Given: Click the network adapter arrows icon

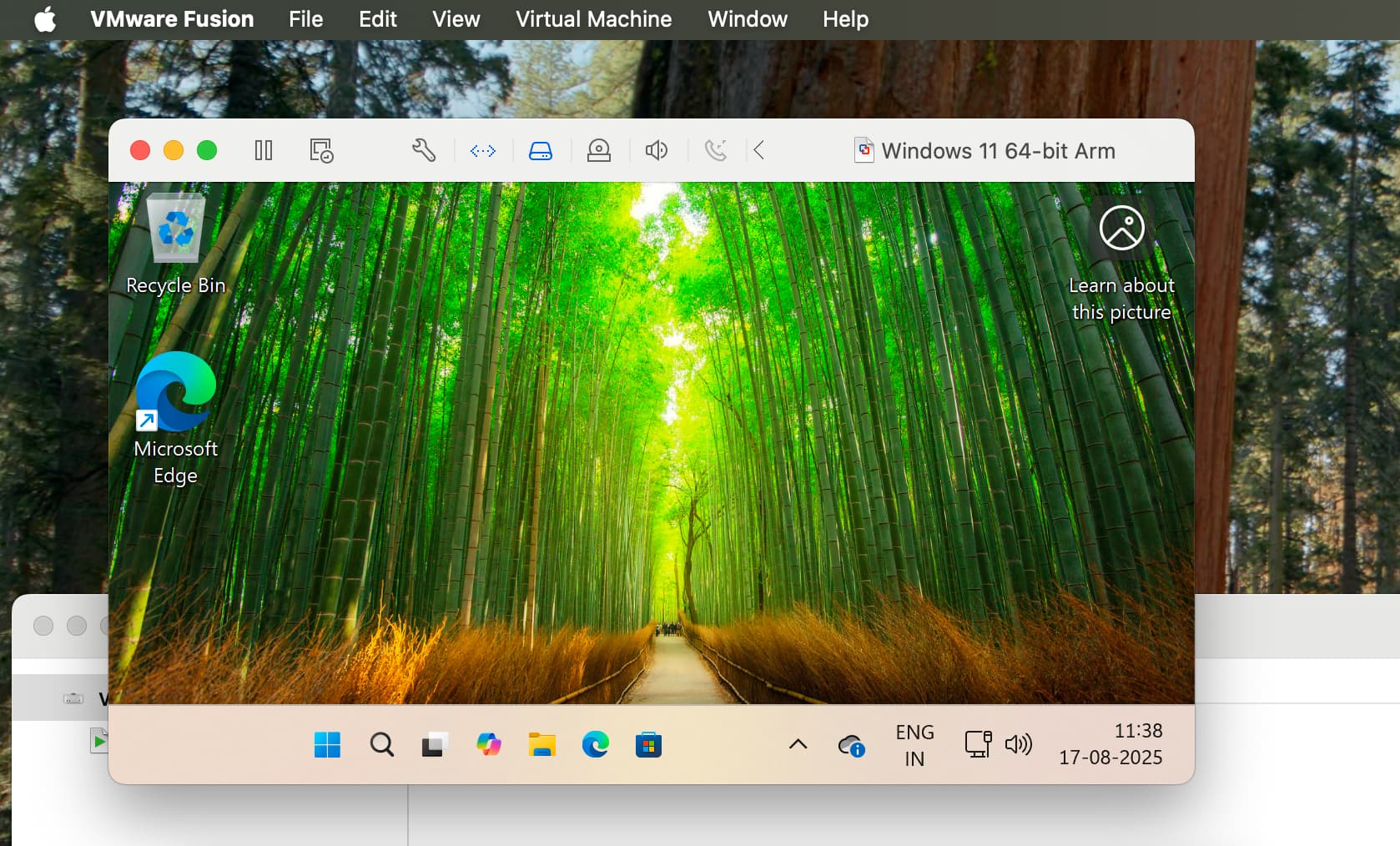Looking at the screenshot, I should 483,151.
